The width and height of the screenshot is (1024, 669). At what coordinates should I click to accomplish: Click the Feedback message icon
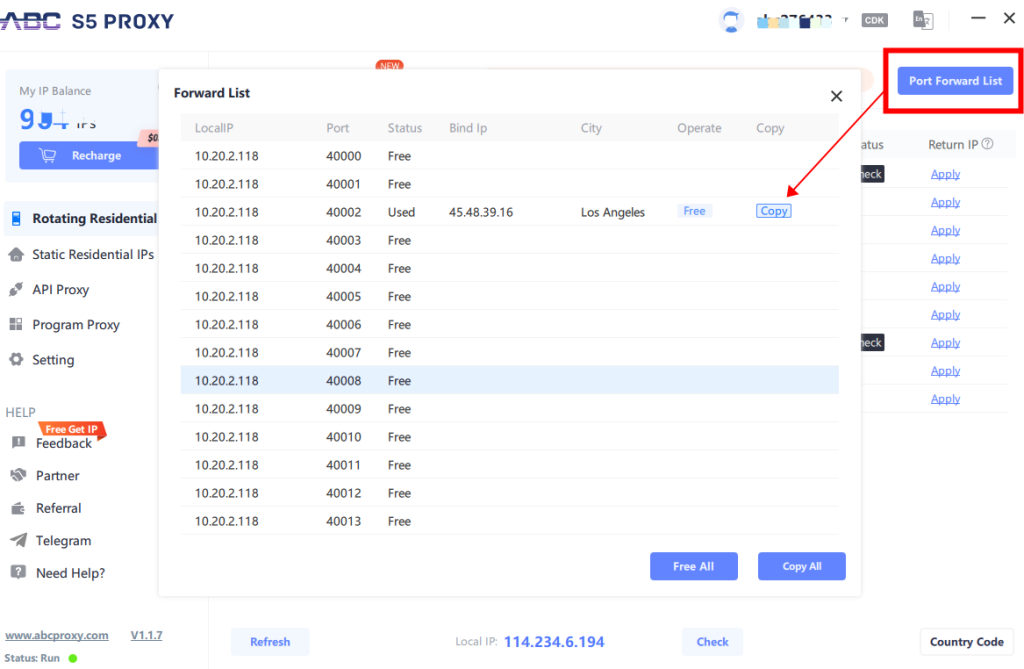[18, 442]
